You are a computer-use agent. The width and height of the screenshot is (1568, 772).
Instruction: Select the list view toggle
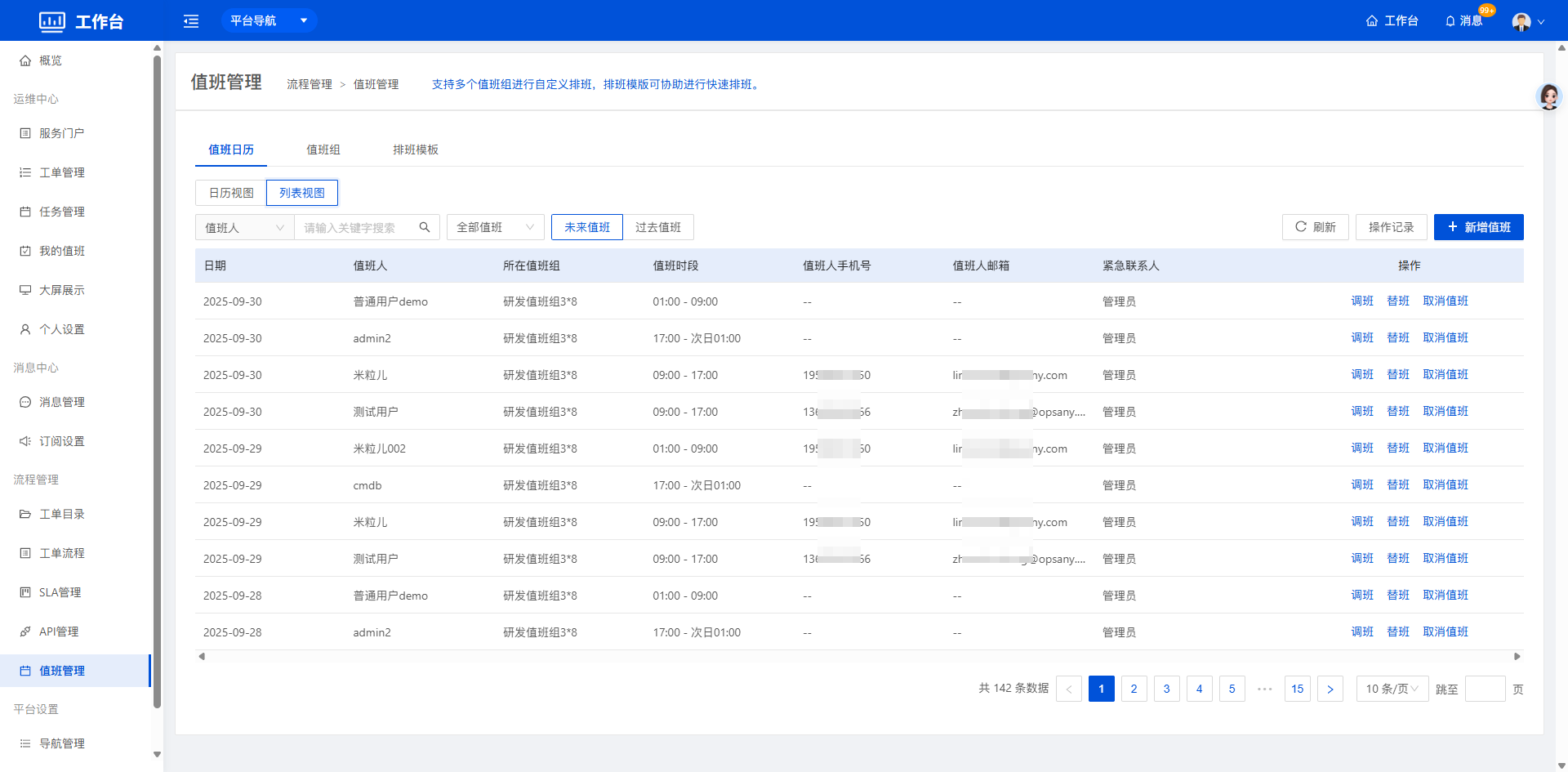click(x=302, y=193)
